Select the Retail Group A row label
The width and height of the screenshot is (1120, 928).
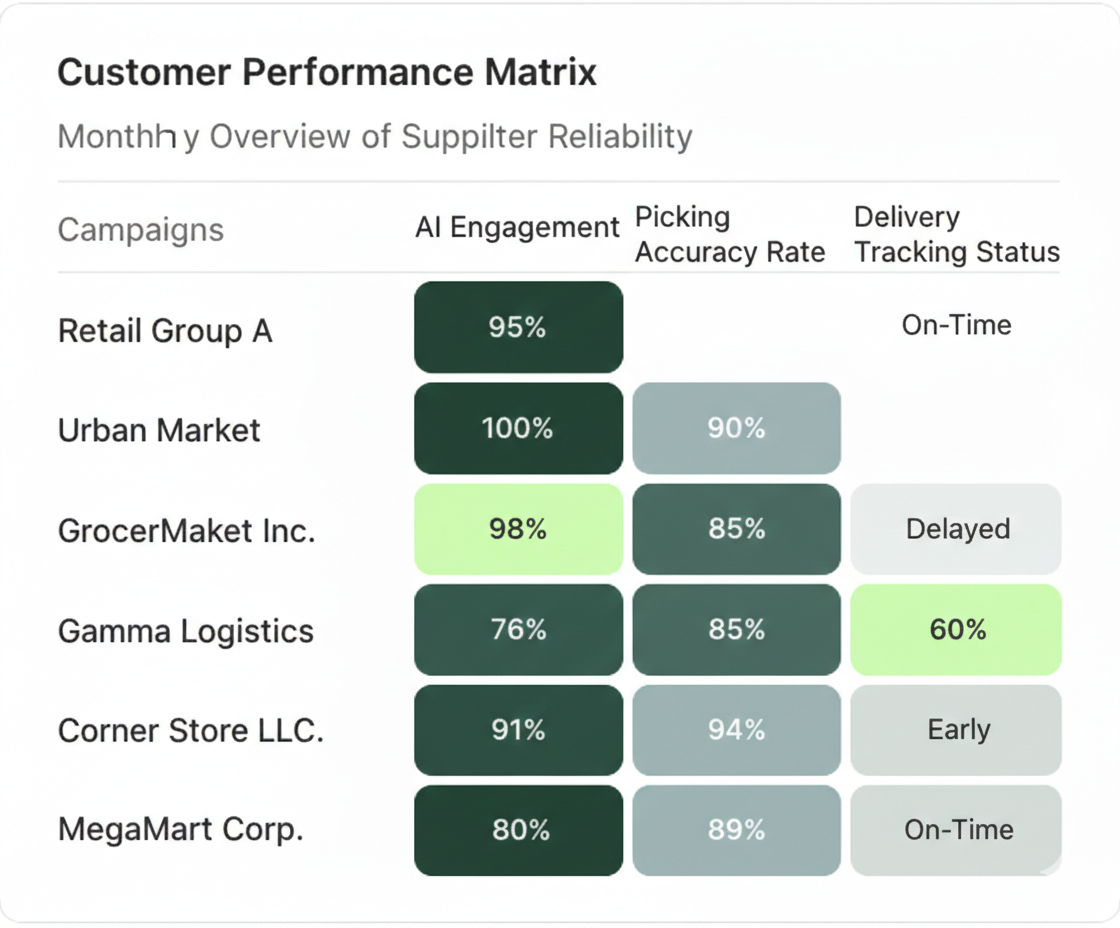click(165, 331)
